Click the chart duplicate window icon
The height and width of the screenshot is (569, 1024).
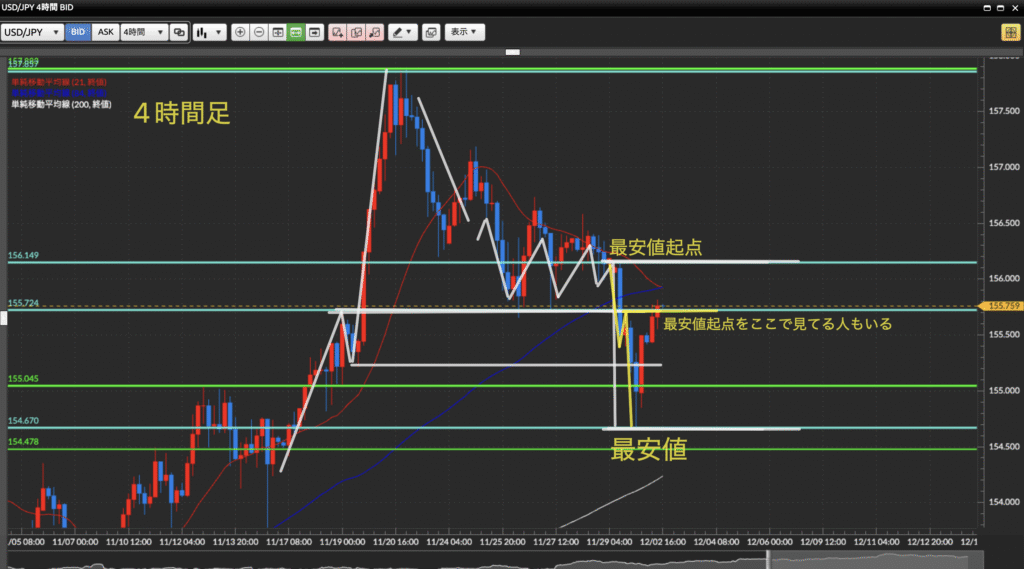431,32
